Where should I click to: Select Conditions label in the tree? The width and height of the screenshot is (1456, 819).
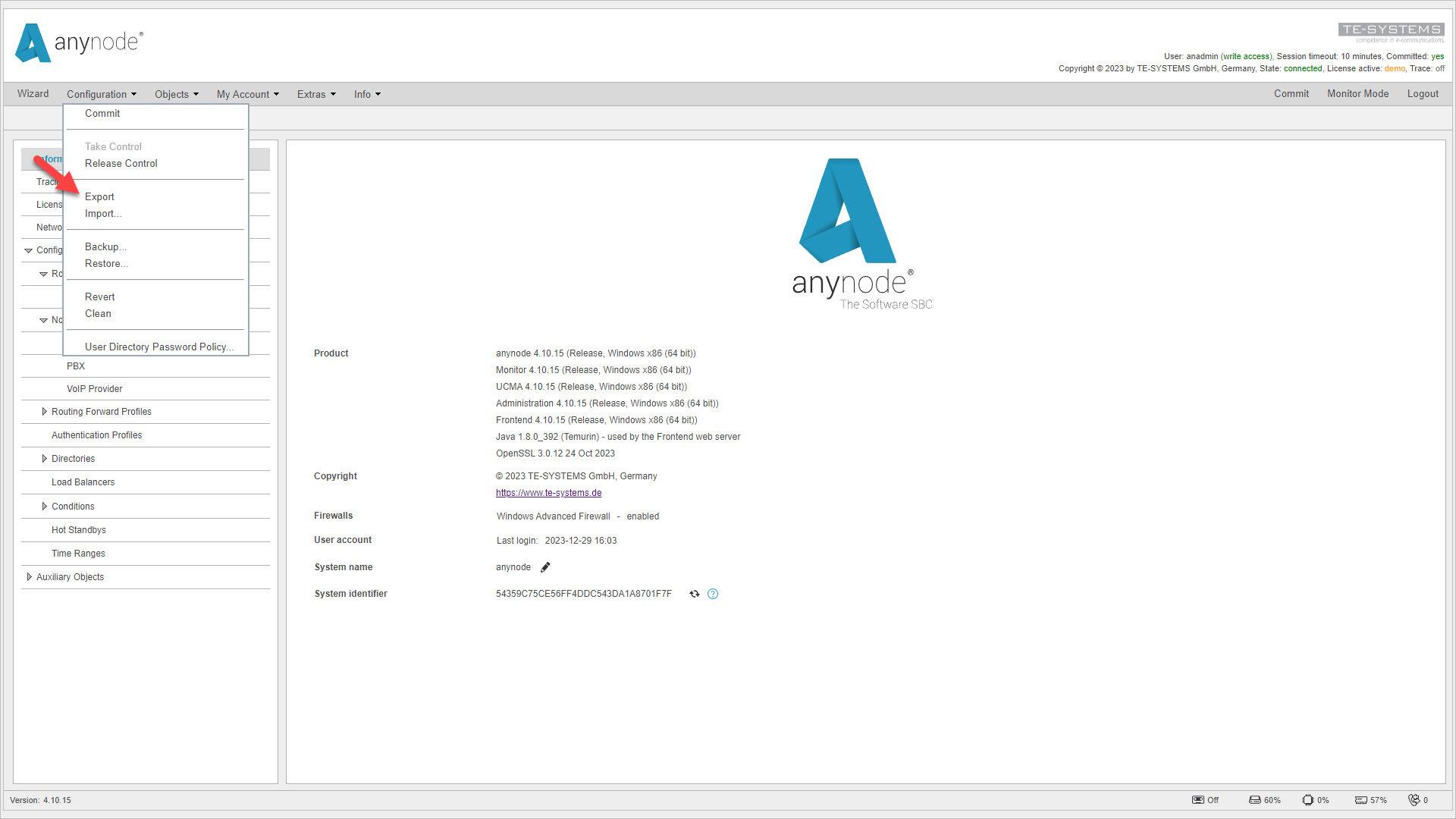point(73,507)
